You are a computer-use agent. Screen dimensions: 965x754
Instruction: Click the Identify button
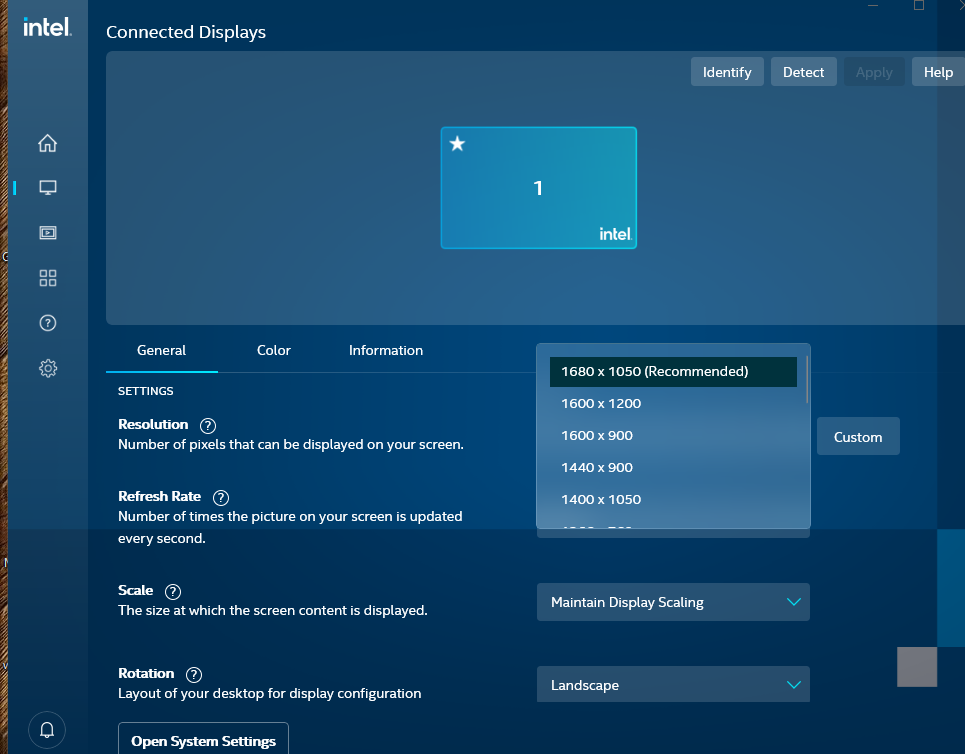click(727, 72)
